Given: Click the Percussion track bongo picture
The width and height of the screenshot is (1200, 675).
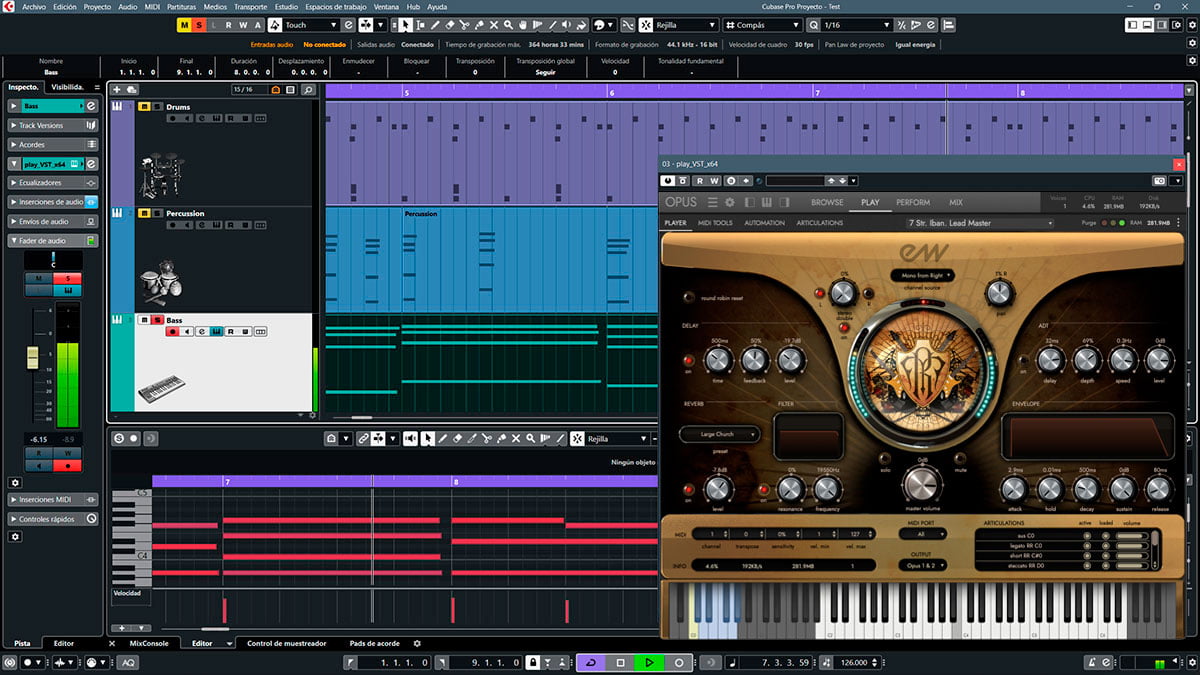Looking at the screenshot, I should [159, 282].
